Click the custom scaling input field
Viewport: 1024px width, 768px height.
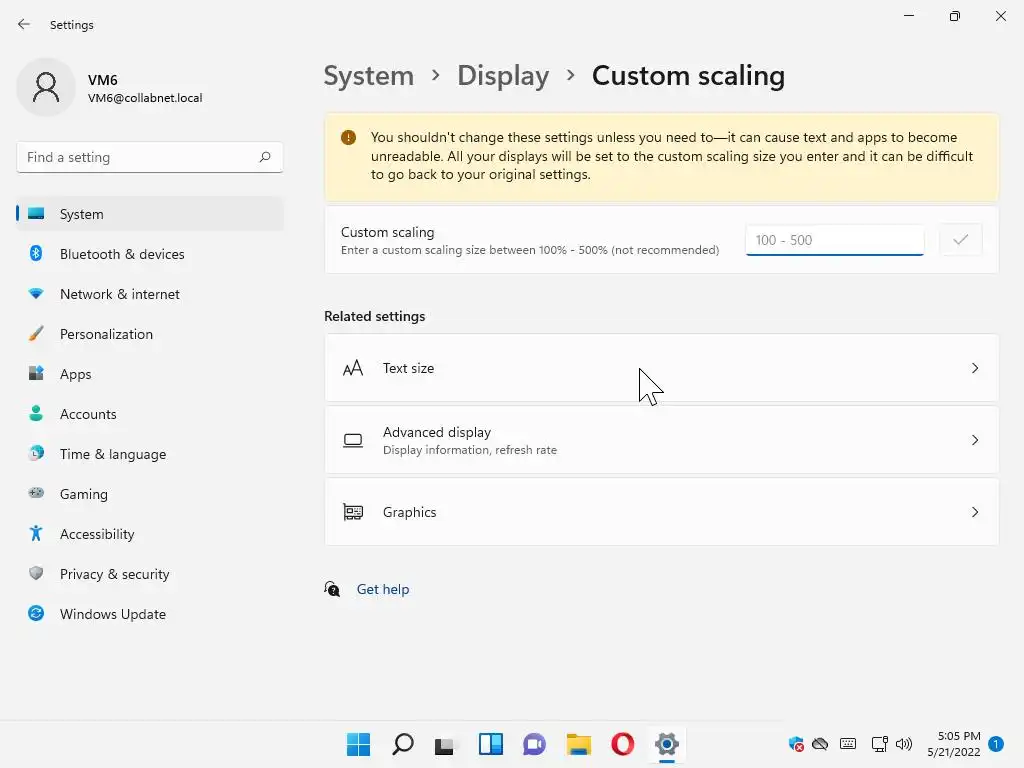834,240
